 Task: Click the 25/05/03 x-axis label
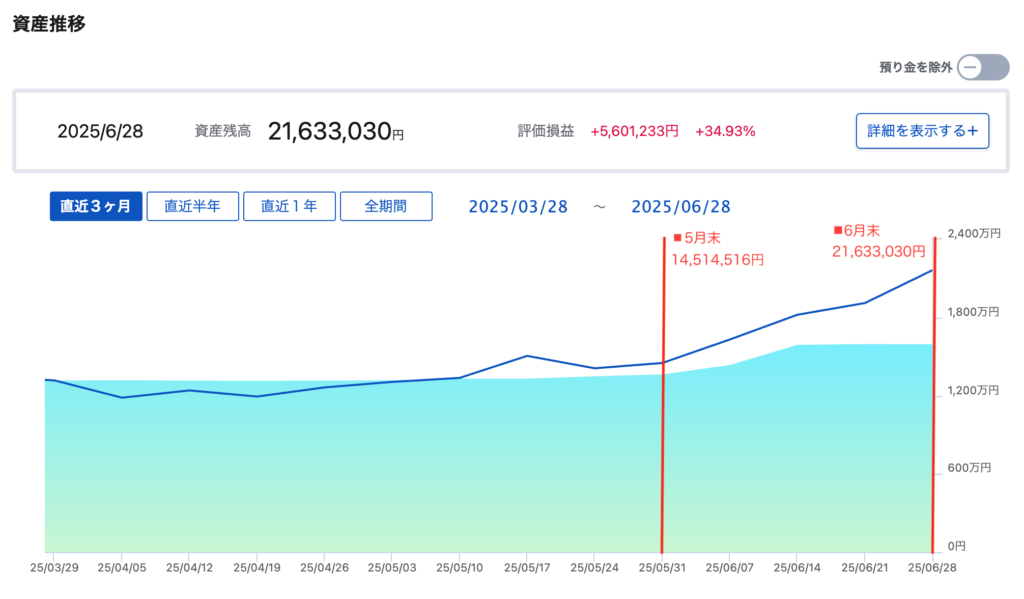(x=392, y=568)
